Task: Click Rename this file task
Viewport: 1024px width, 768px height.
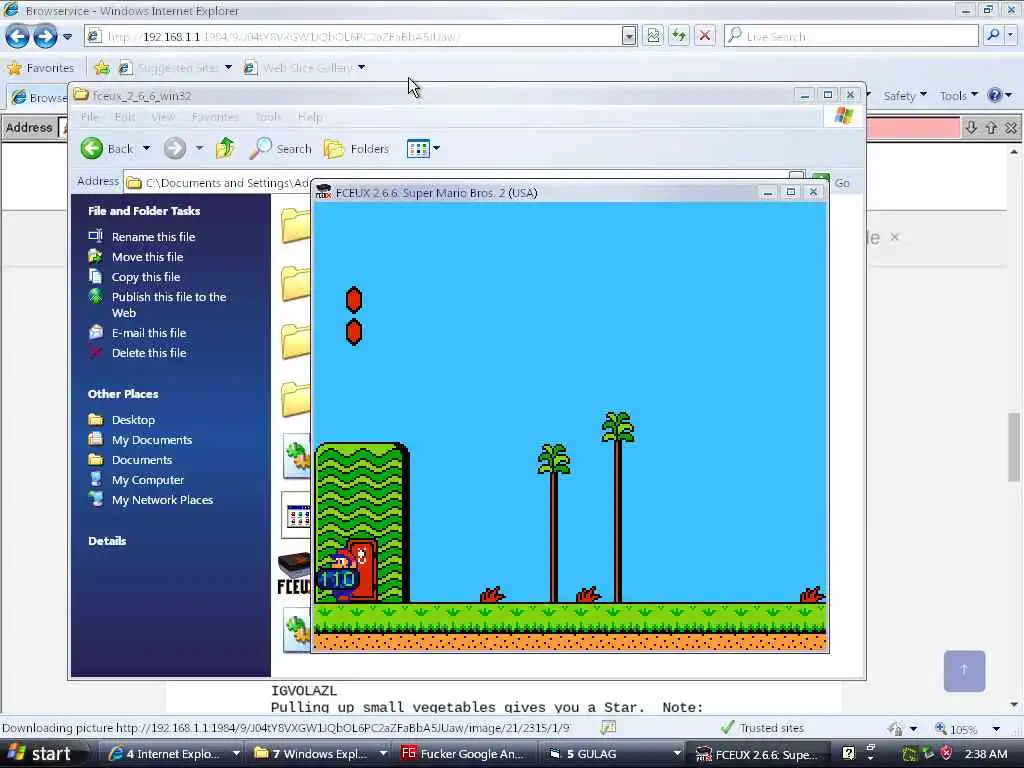Action: point(153,236)
